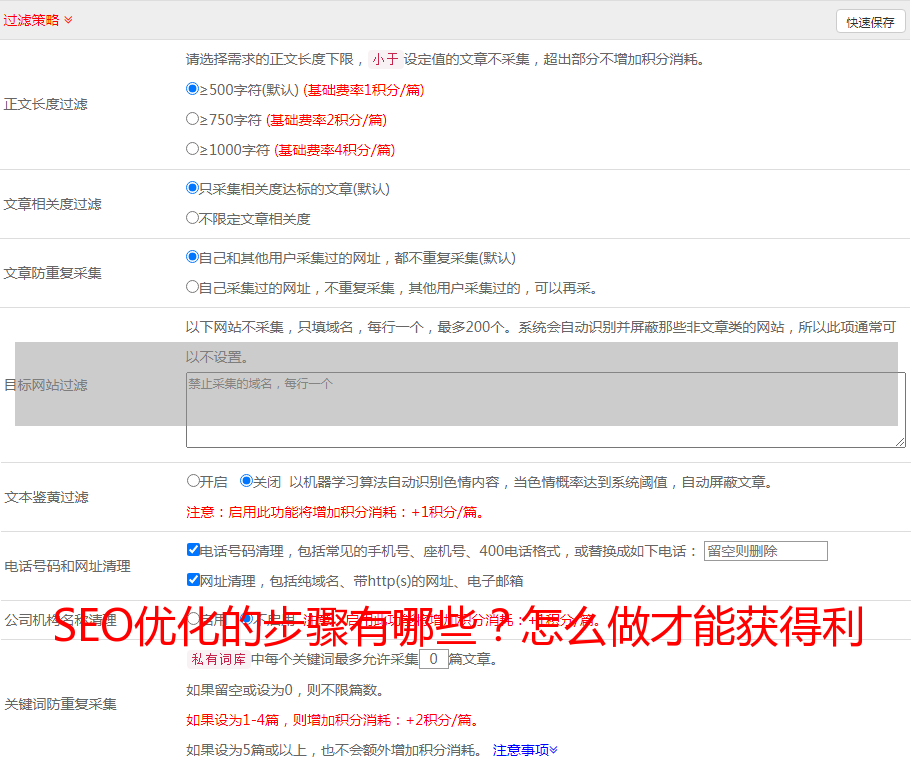Screen dimensions: 912x768
Task: Toggle the 电话号码清理 checkbox
Action: [193, 550]
